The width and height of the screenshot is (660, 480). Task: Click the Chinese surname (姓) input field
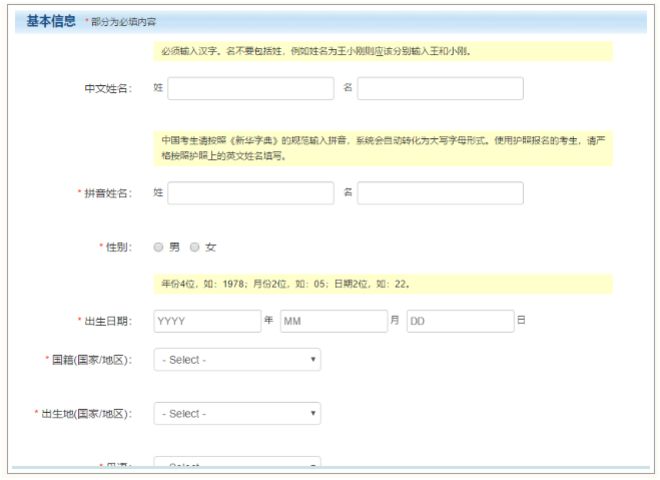pyautogui.click(x=250, y=88)
